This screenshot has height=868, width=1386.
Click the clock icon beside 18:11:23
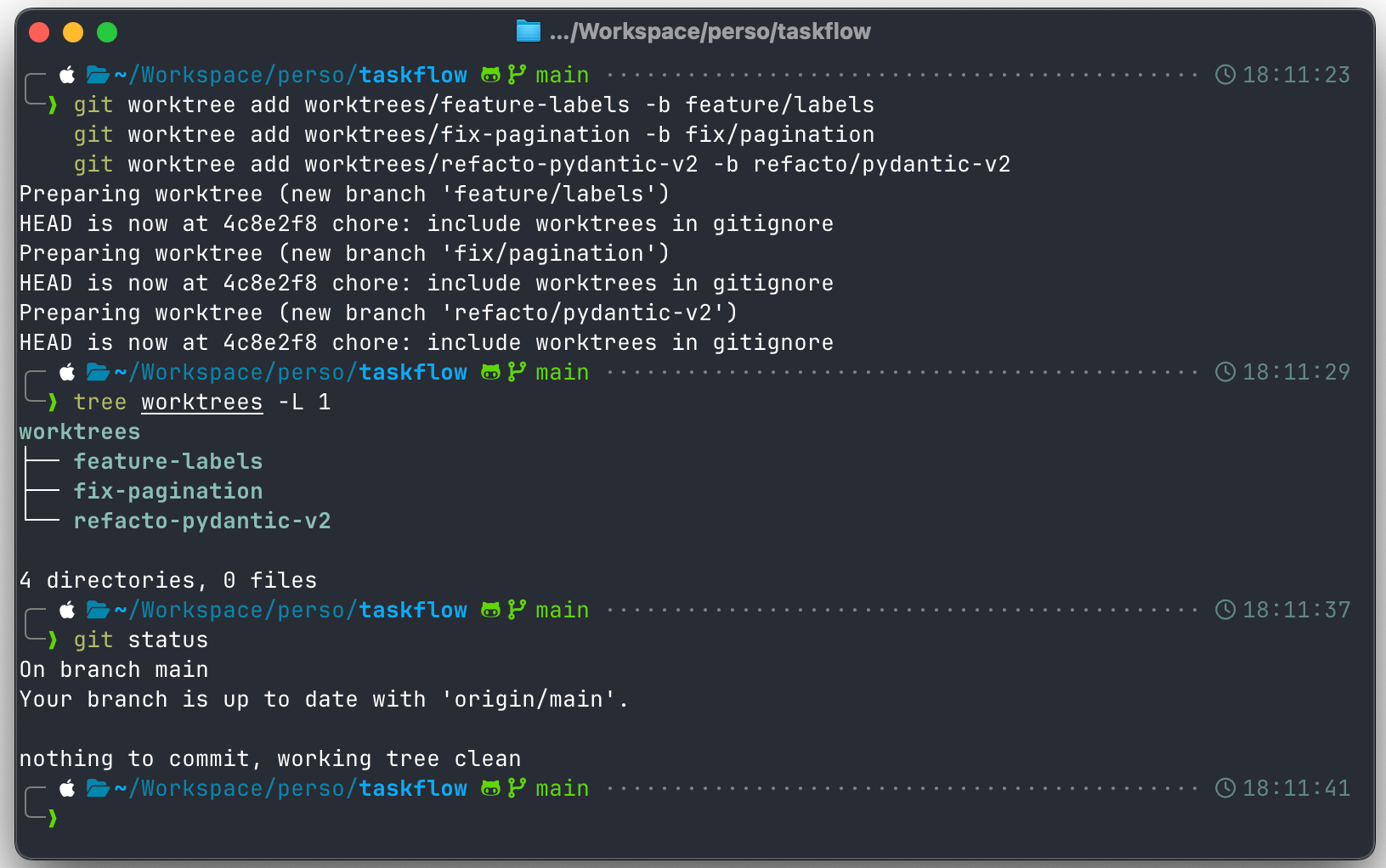(x=1225, y=75)
